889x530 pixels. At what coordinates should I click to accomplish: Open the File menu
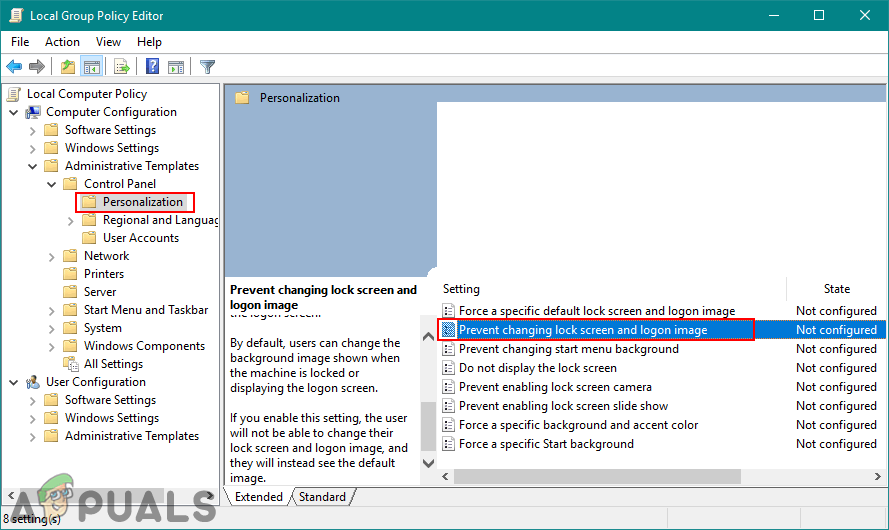(20, 42)
